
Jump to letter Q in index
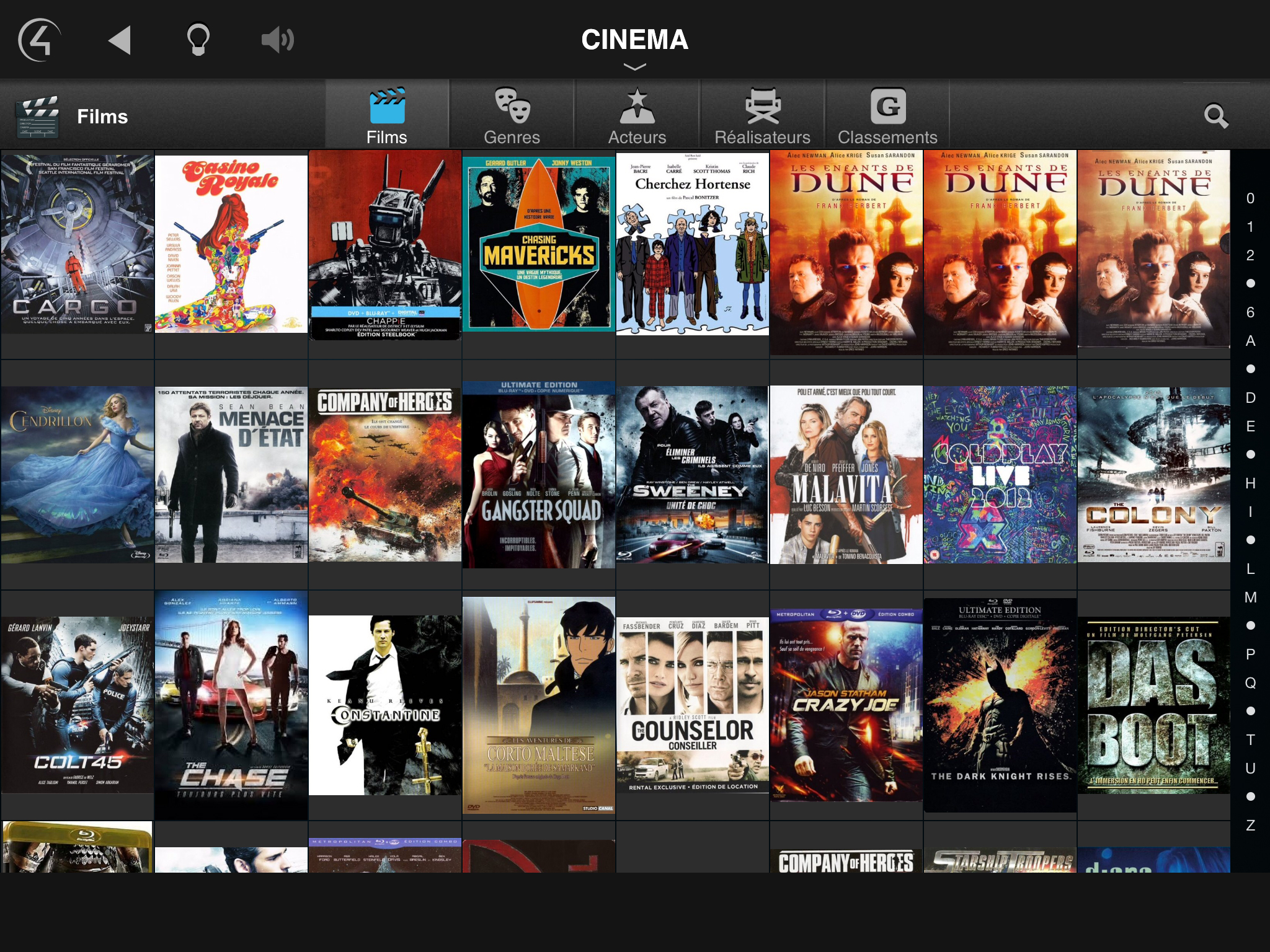click(1250, 683)
